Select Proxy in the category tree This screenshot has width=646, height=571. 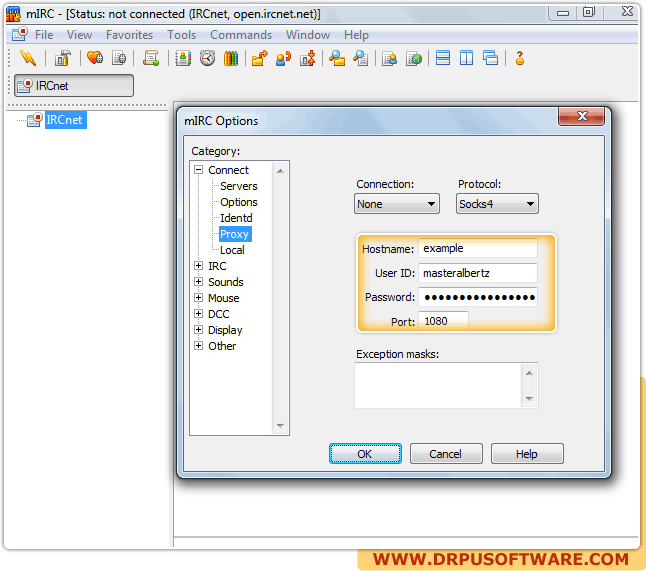(235, 234)
